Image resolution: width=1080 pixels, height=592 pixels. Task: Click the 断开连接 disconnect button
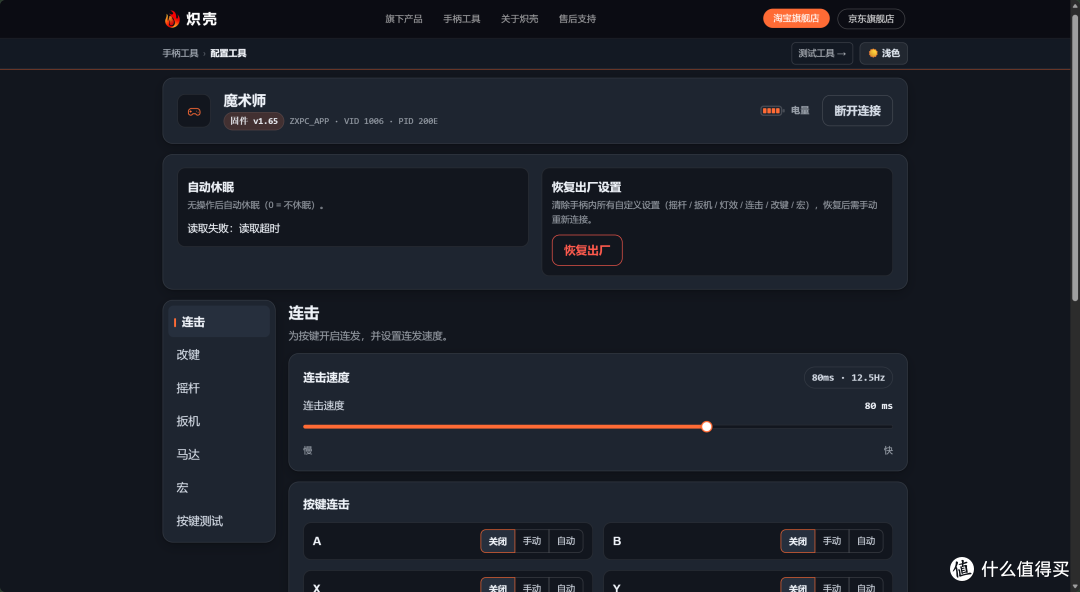pyautogui.click(x=857, y=110)
